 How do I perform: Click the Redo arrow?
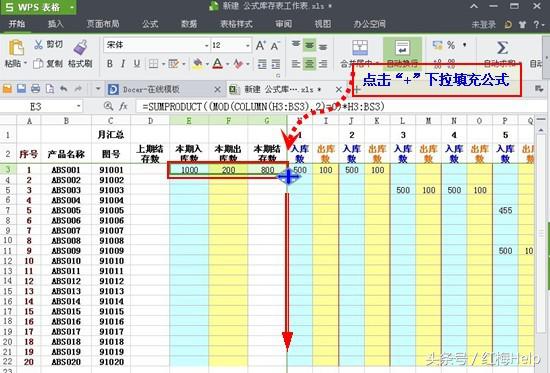[78, 89]
